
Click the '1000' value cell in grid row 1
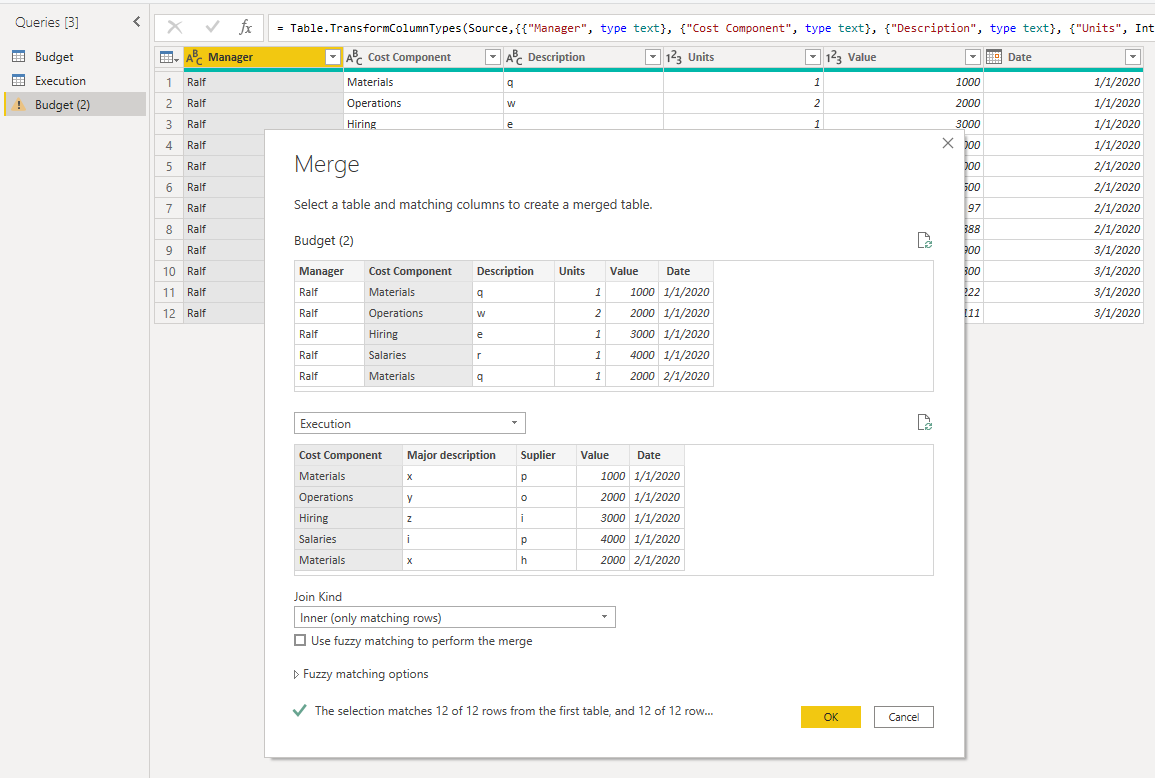click(903, 83)
